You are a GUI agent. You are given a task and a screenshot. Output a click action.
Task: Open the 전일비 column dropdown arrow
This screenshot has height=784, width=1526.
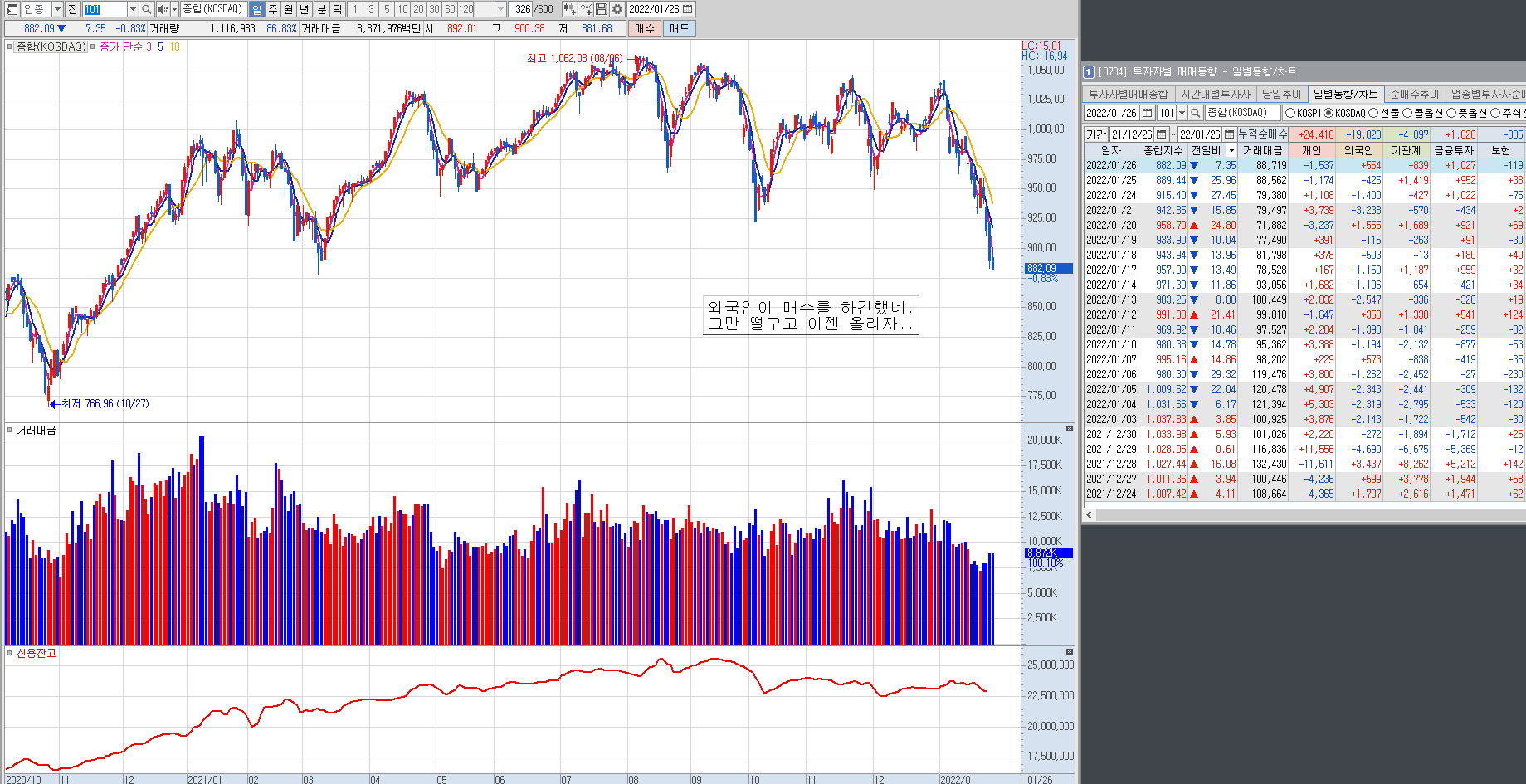[x=1231, y=150]
